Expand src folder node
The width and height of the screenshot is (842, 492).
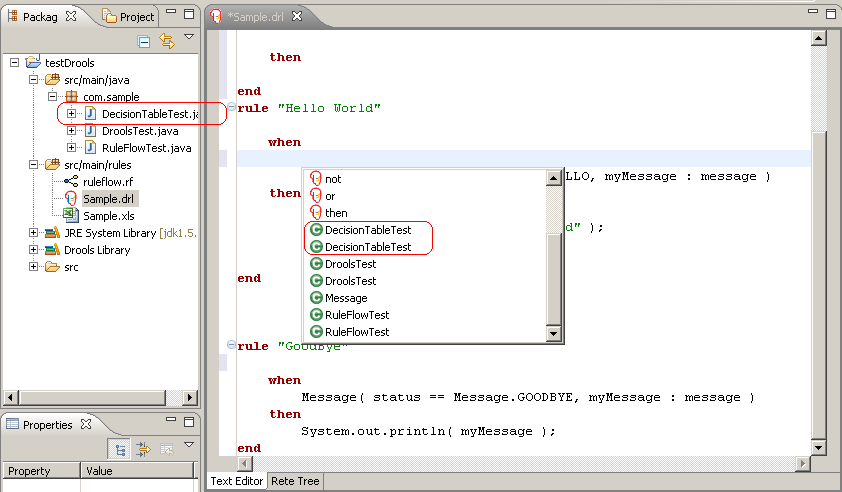pos(33,266)
